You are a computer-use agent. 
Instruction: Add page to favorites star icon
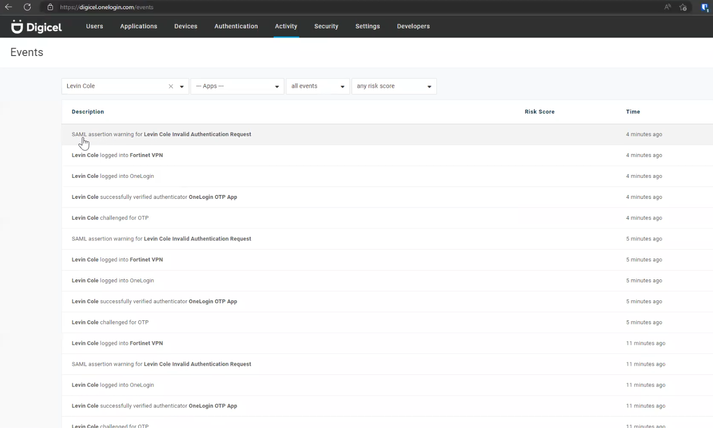pos(683,7)
